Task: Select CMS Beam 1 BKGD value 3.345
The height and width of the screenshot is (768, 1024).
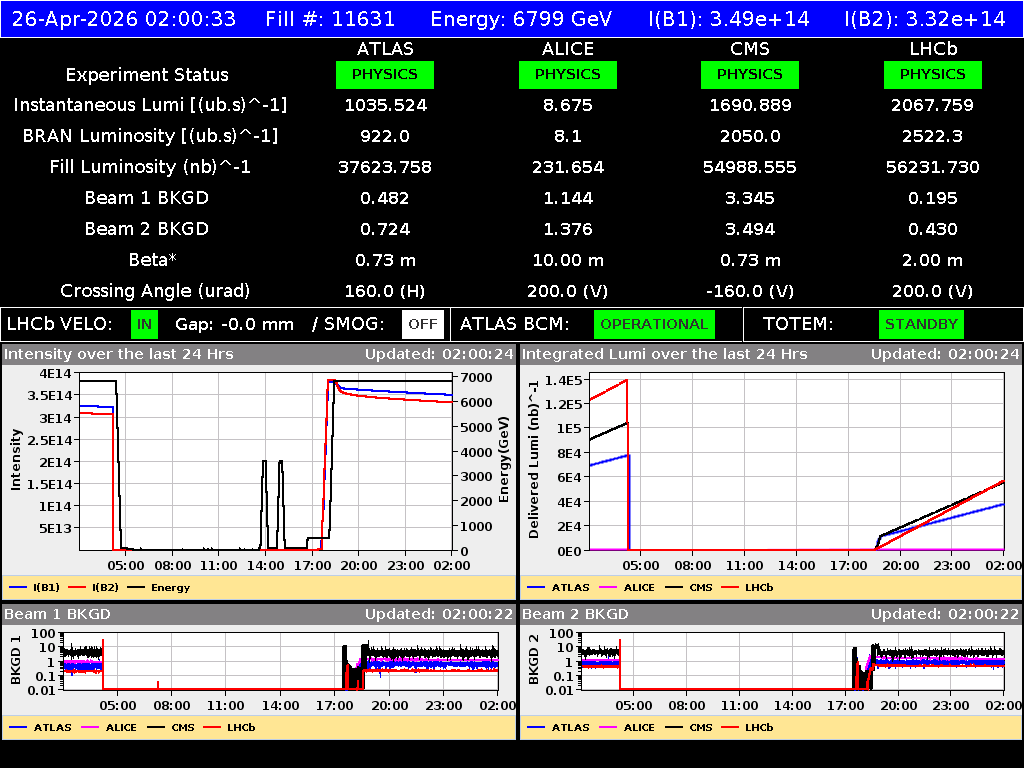Action: (750, 198)
